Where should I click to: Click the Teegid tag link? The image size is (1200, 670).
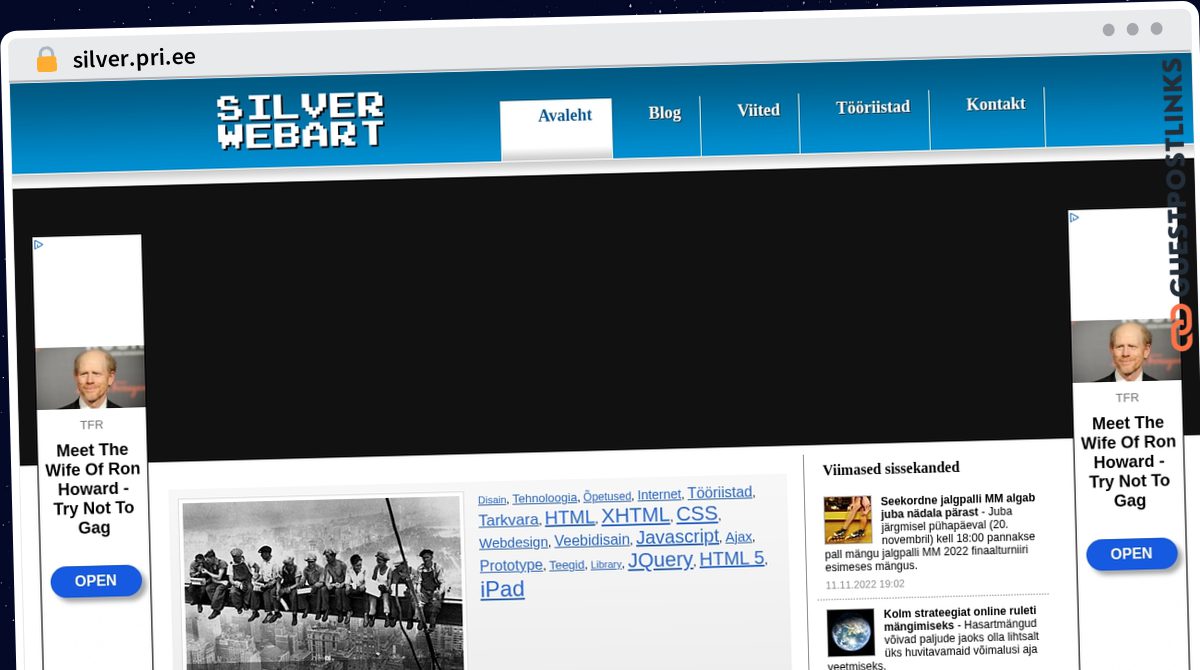(567, 565)
